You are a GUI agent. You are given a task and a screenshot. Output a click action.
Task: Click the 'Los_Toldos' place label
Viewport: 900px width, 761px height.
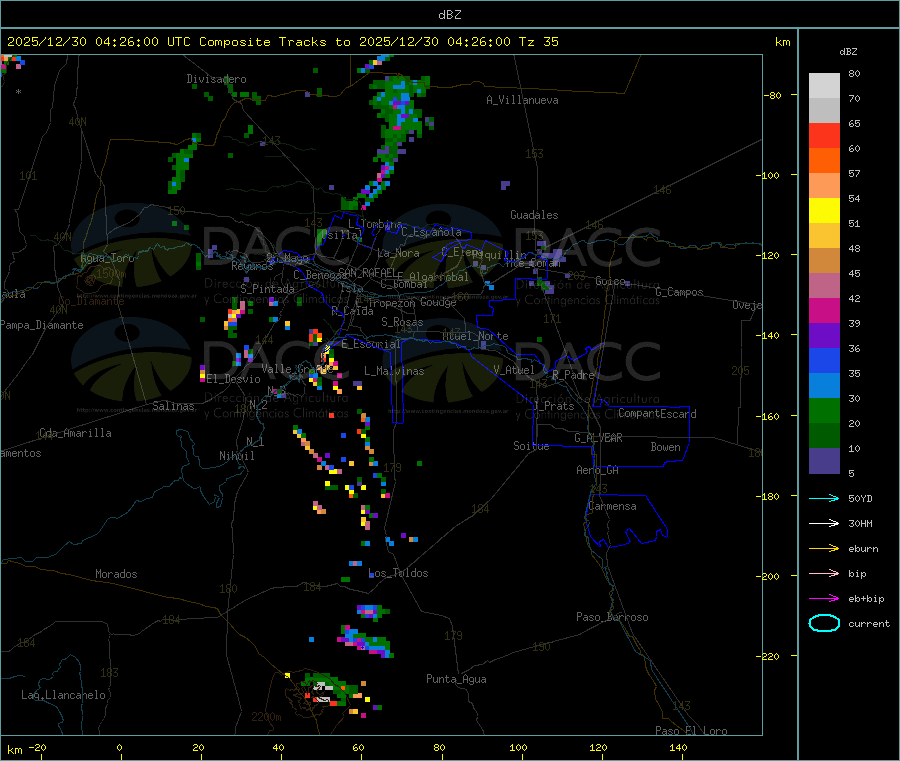click(398, 573)
